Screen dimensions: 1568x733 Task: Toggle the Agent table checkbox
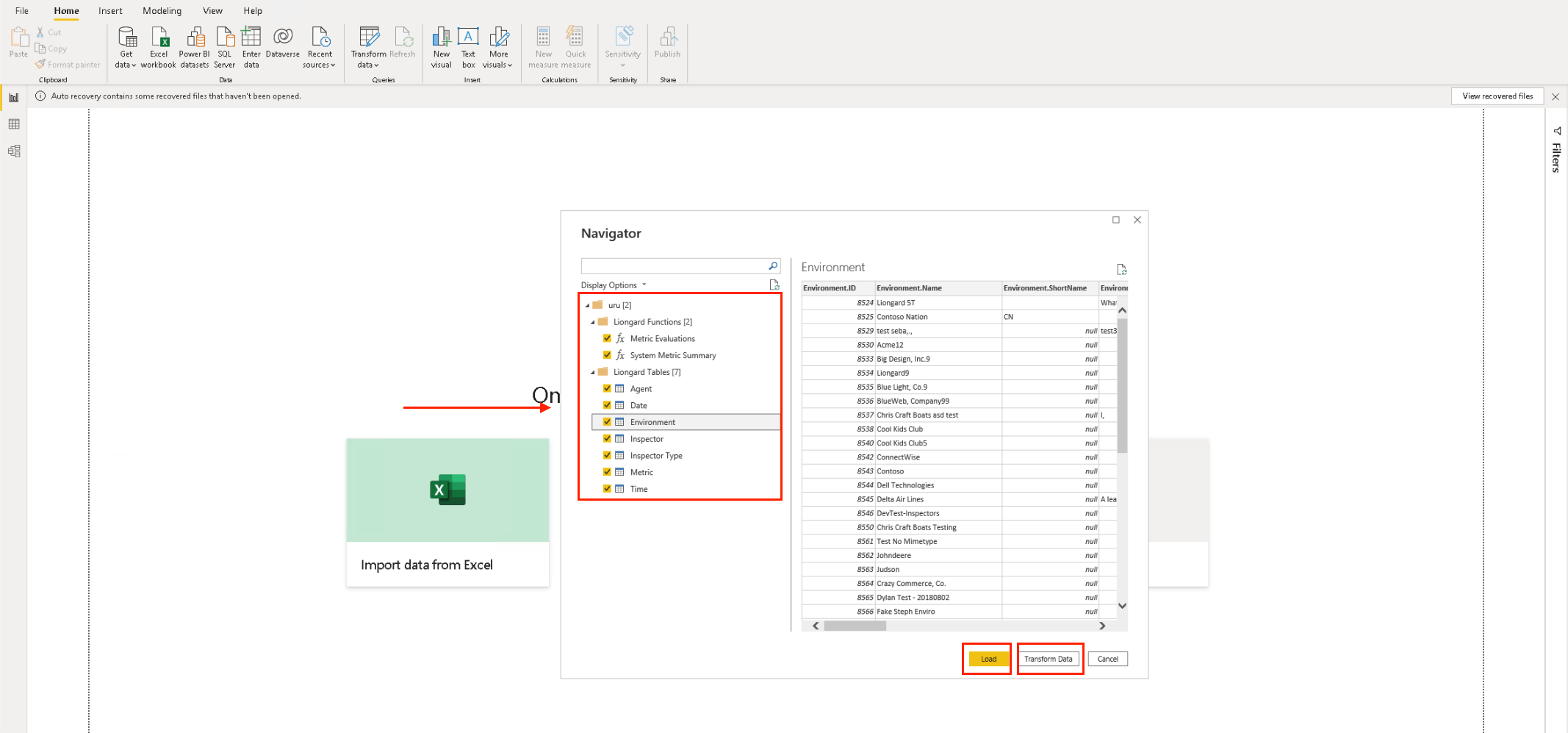pyautogui.click(x=607, y=388)
